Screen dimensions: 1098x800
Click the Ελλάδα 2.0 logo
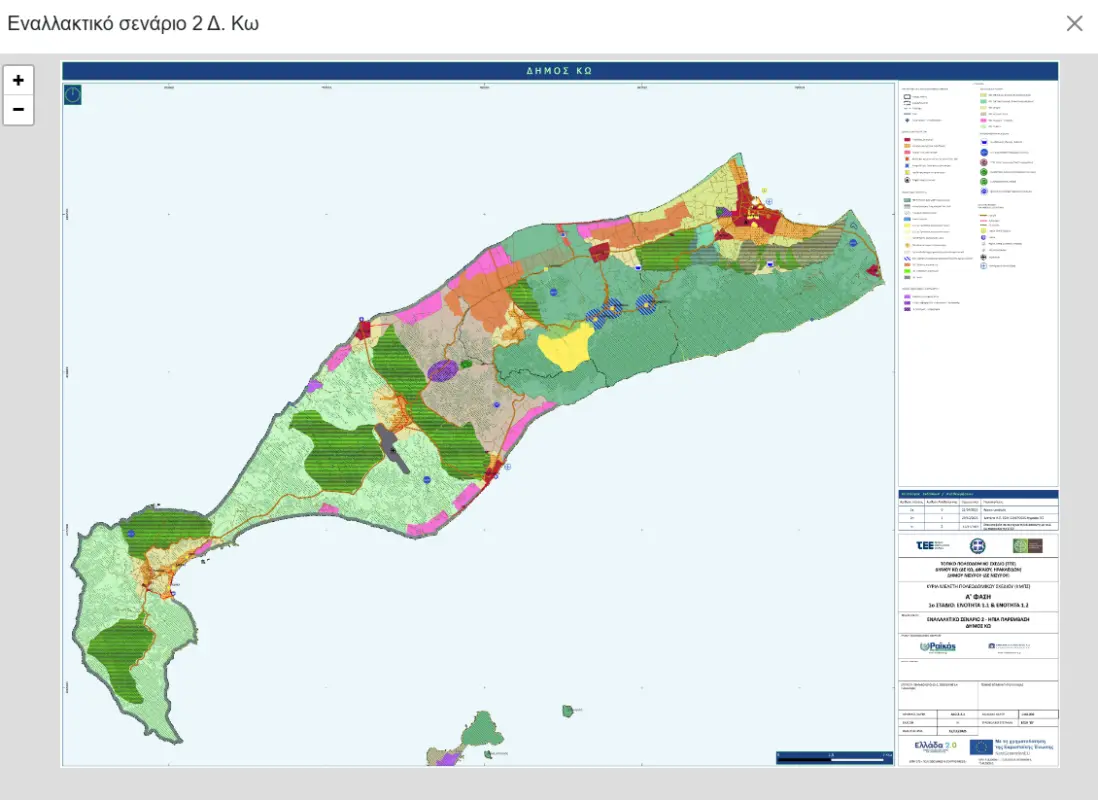click(936, 747)
